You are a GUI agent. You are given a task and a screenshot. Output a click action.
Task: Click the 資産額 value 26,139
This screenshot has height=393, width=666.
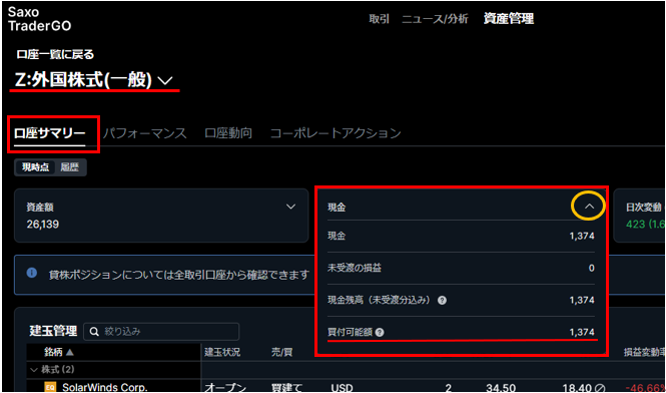[x=43, y=224]
